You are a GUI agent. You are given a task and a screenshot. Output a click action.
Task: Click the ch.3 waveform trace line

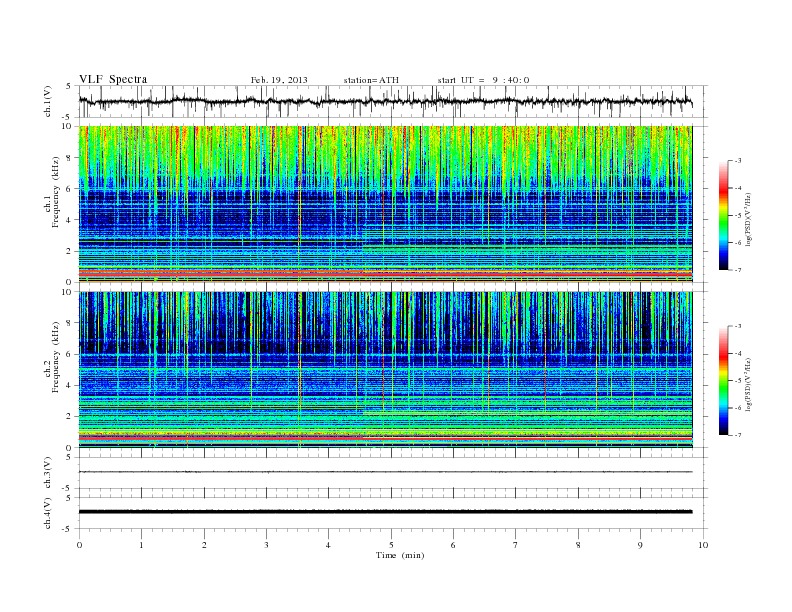[x=386, y=472]
